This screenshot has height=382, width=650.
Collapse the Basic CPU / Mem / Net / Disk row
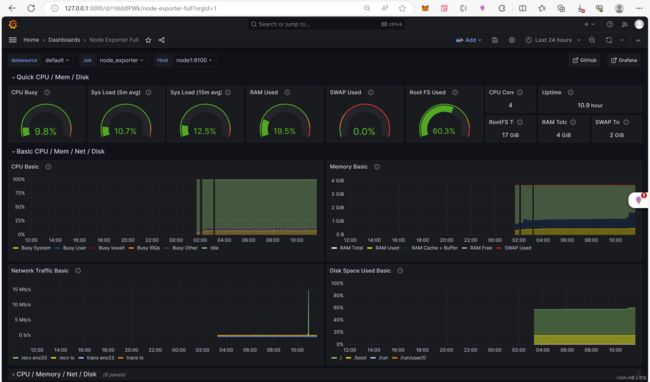point(58,151)
